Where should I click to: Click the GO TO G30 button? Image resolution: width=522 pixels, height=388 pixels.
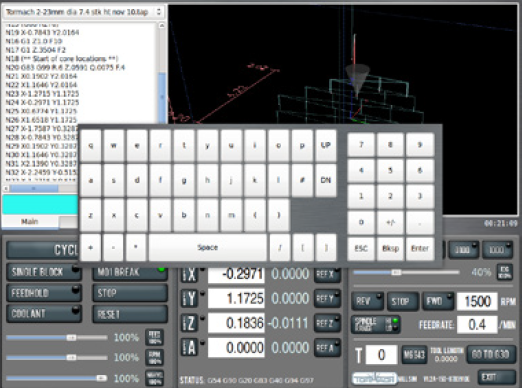coord(491,354)
